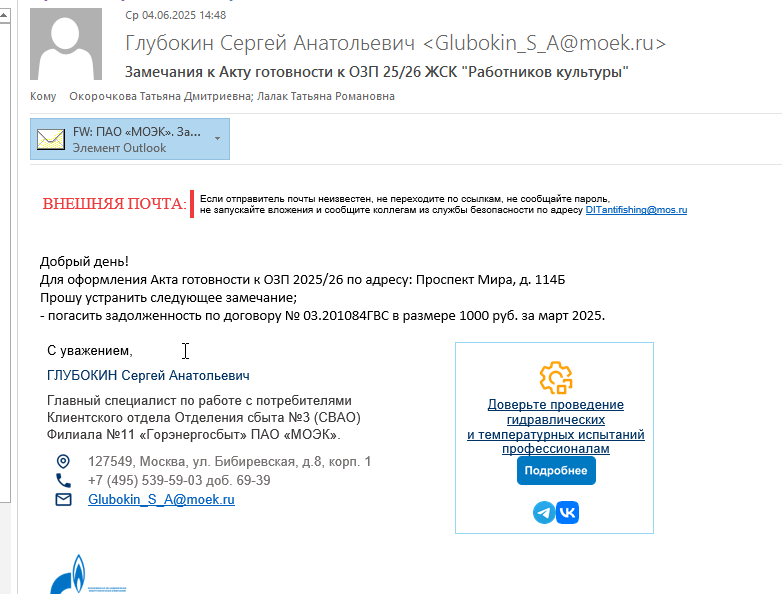Follow the link Доверьте проведение гидравлических испытаний
Screen dimensions: 782x594
(x=556, y=426)
